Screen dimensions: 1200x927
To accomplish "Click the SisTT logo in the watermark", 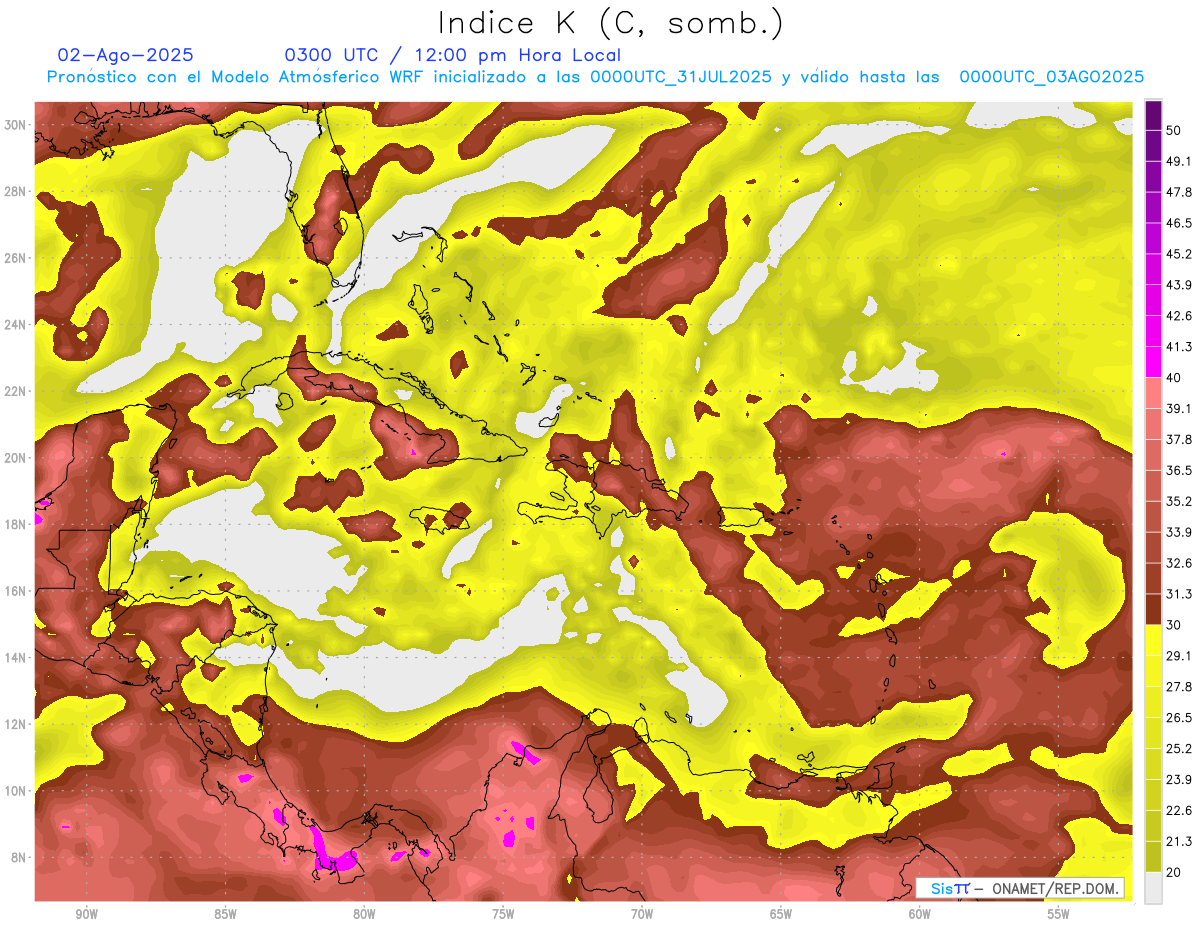I will point(949,888).
